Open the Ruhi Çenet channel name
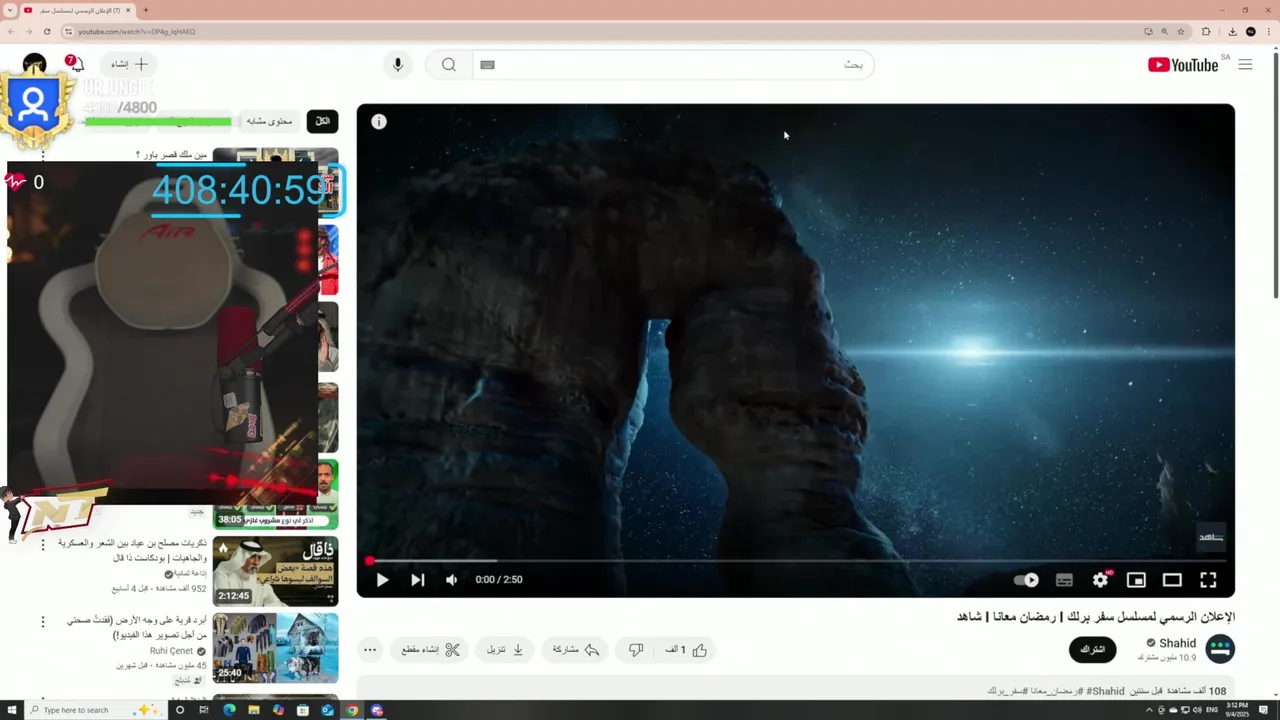 [x=171, y=651]
